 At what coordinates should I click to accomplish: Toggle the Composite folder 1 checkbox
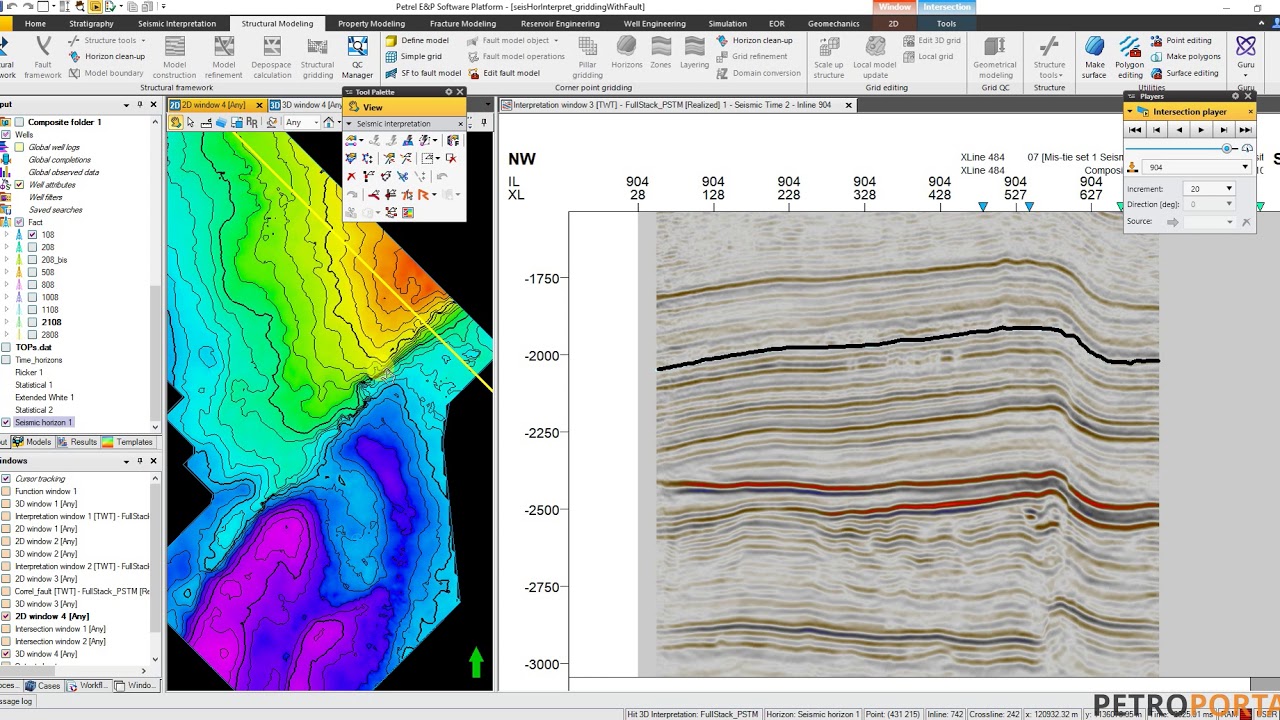pyautogui.click(x=19, y=122)
